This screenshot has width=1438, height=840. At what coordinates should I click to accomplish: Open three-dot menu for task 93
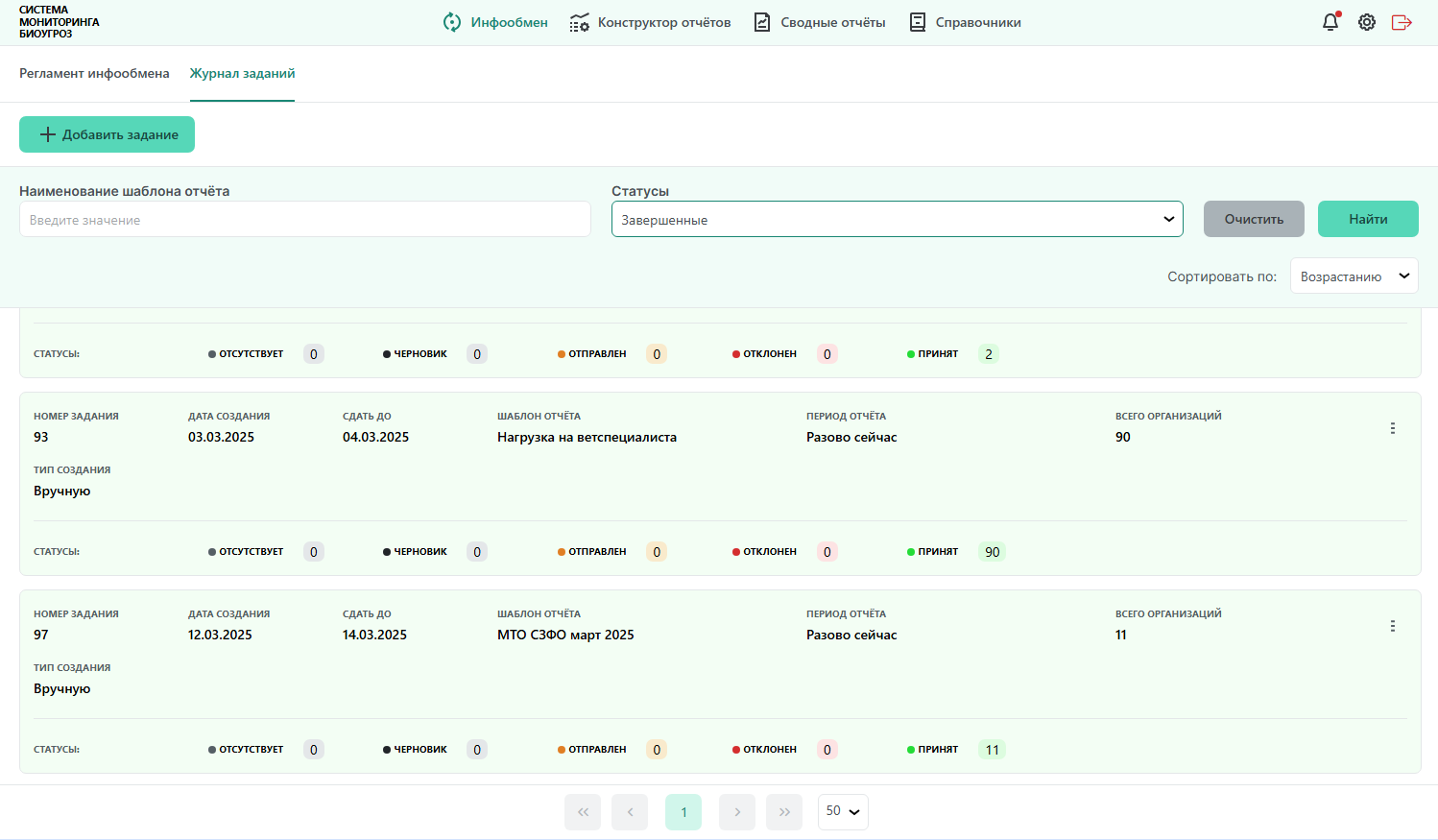(1393, 428)
